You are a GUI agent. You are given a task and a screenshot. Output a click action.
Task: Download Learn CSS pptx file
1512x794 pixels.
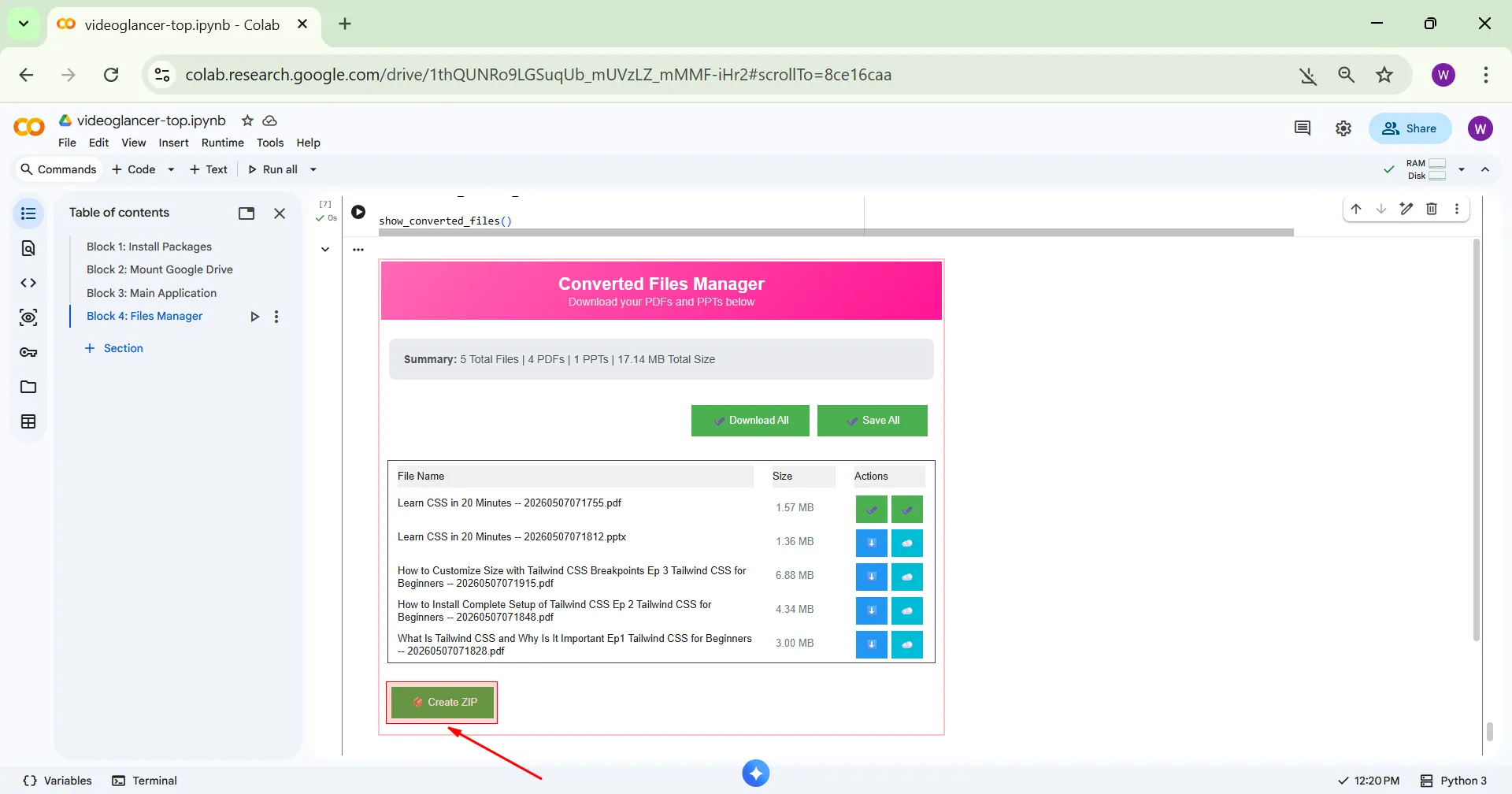[x=872, y=543]
